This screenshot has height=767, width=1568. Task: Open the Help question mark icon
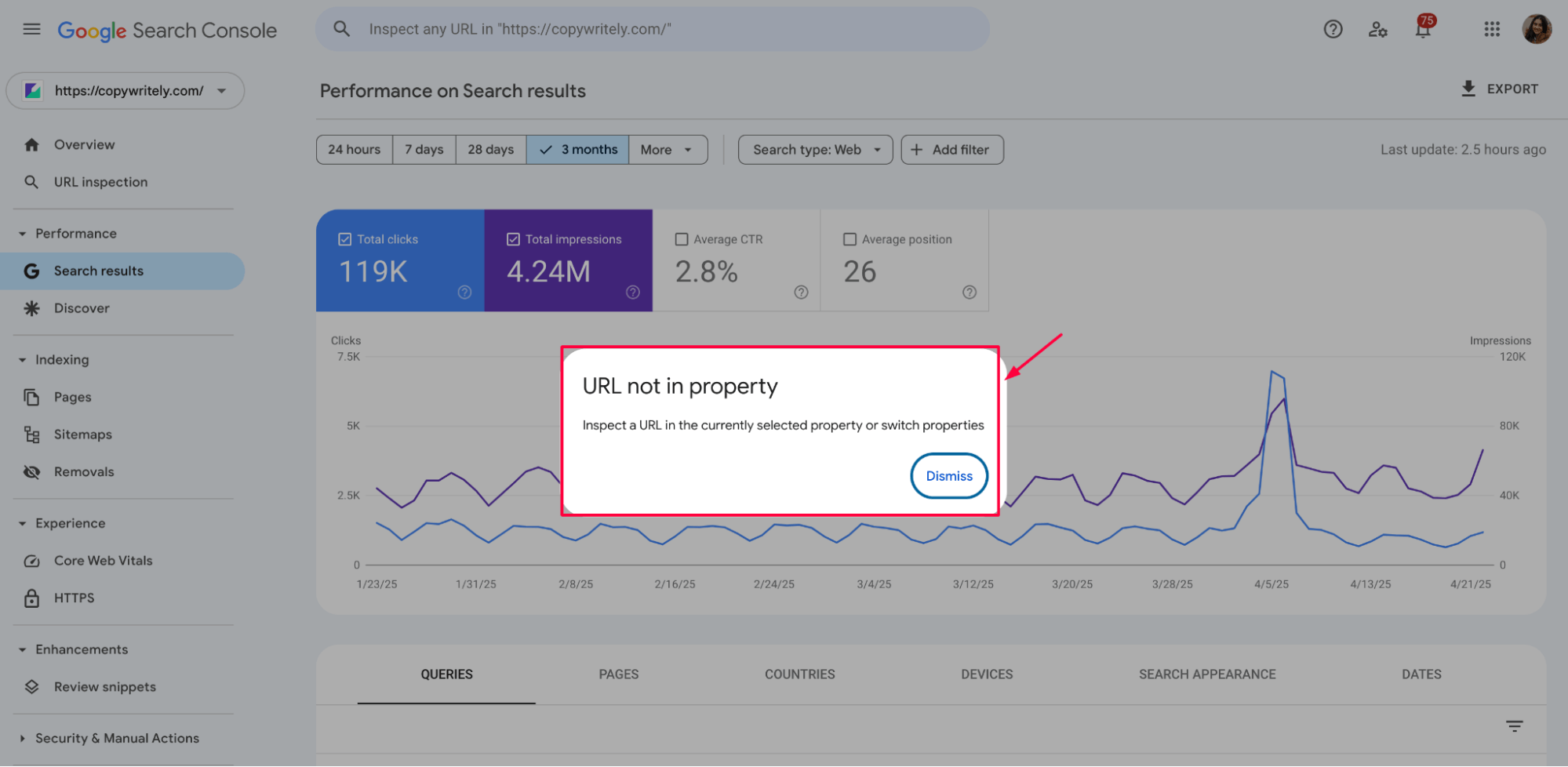point(1333,29)
